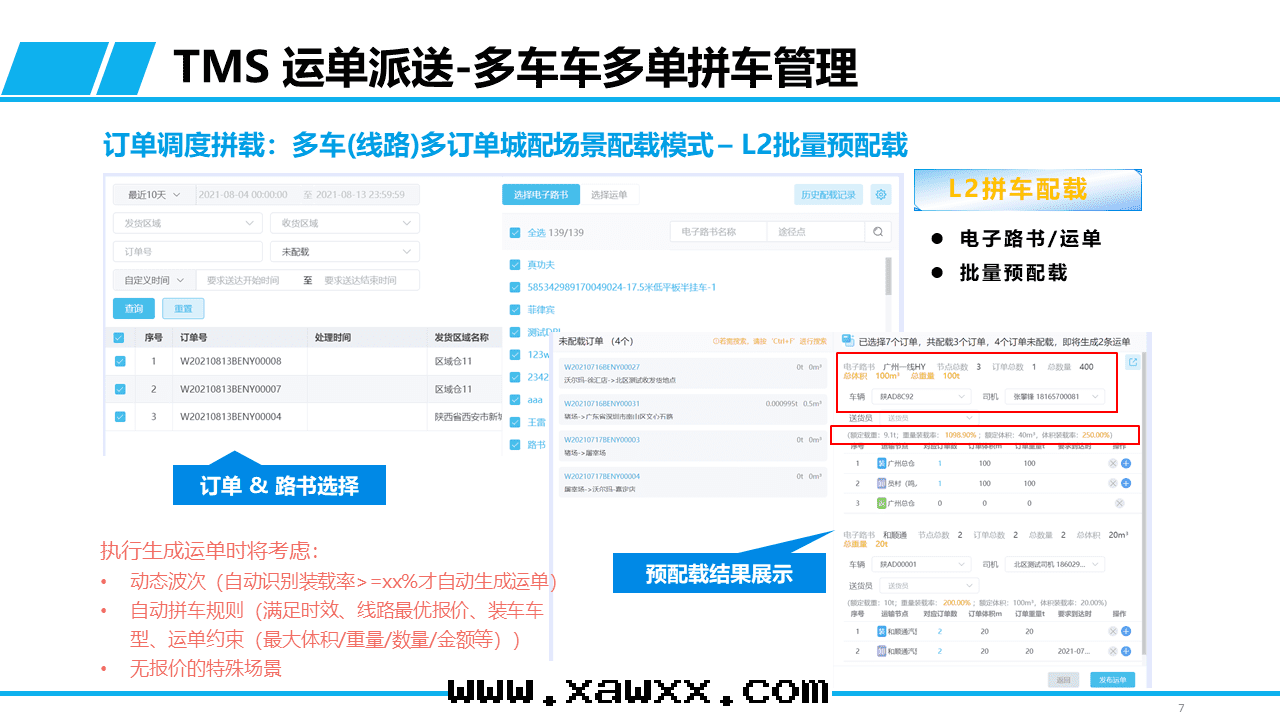Image resolution: width=1280 pixels, height=720 pixels.
Task: Click the search magnifier next to 途径点
Action: click(x=877, y=232)
